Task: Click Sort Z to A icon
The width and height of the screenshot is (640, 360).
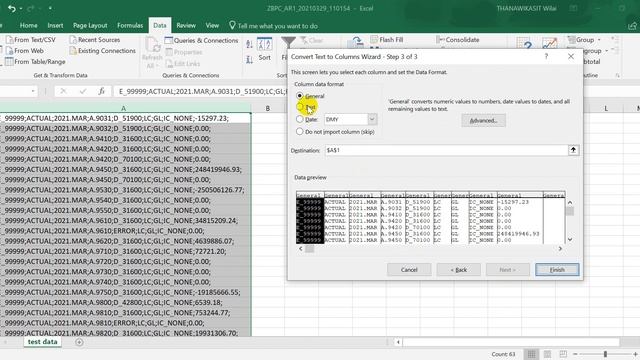Action: point(249,60)
